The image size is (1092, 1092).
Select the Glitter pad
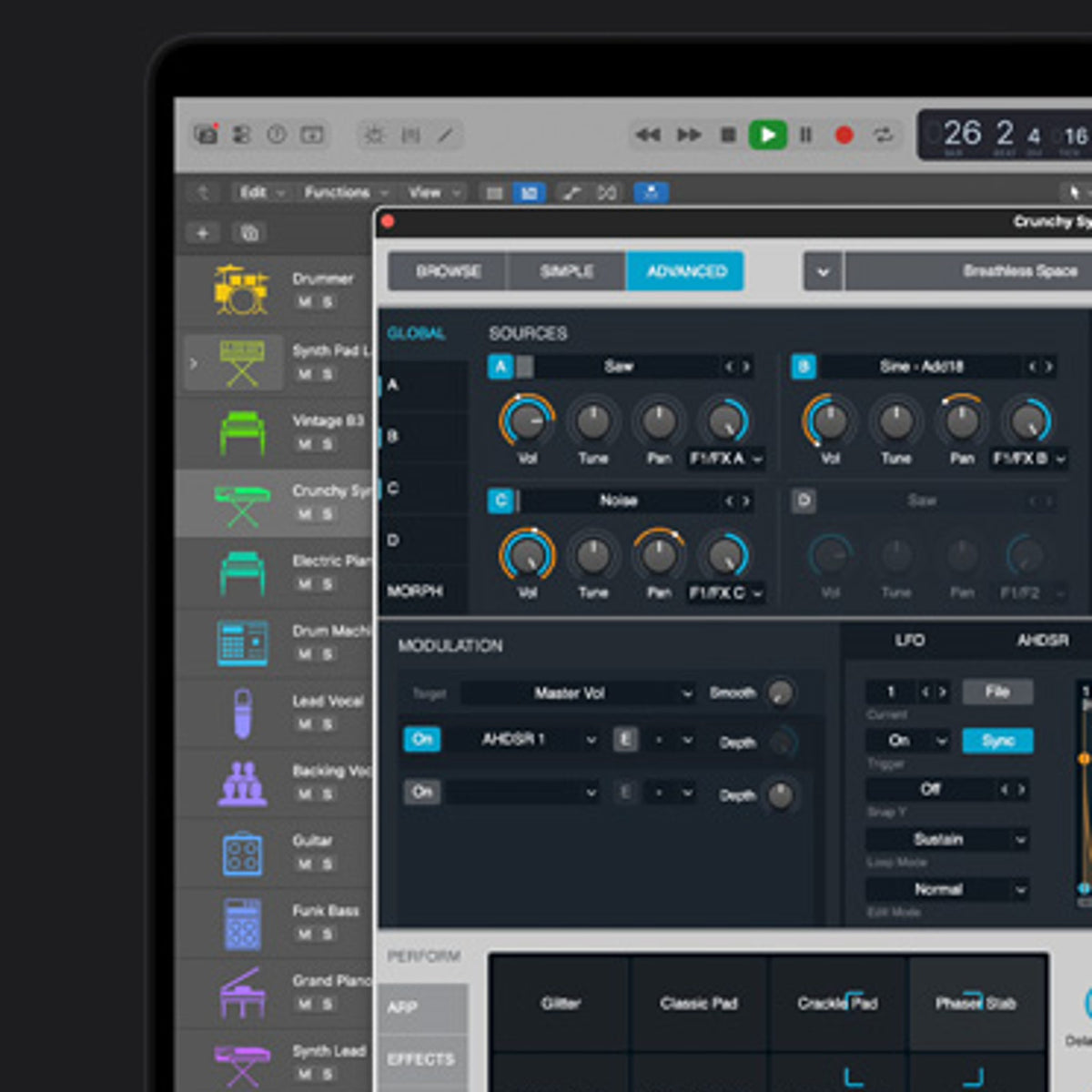tap(559, 1003)
